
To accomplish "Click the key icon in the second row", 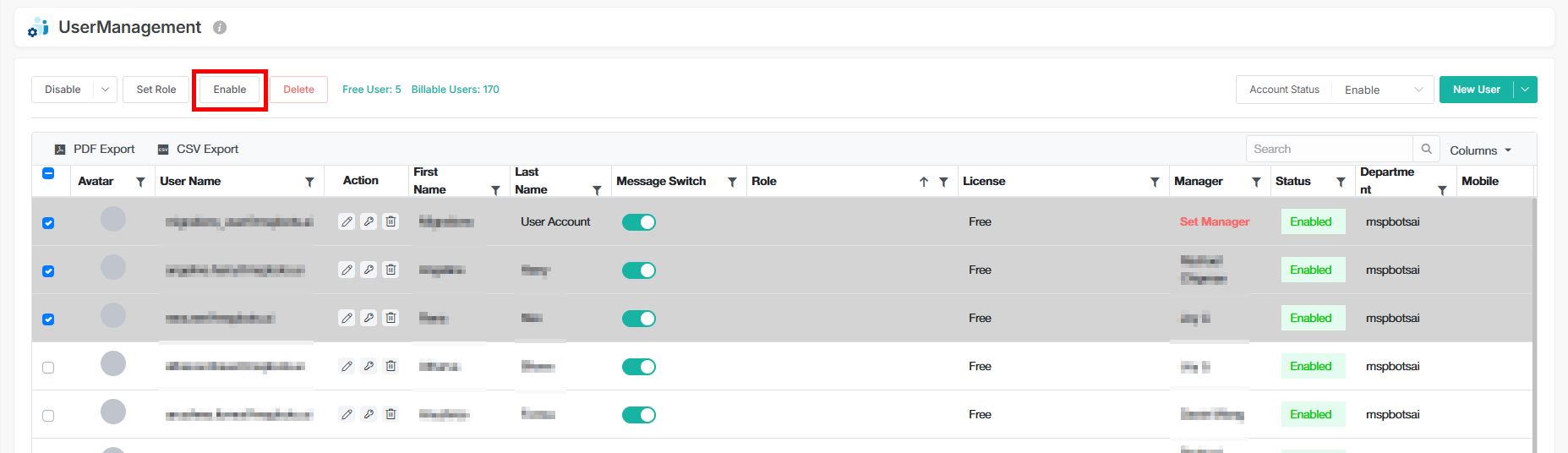I will [369, 270].
